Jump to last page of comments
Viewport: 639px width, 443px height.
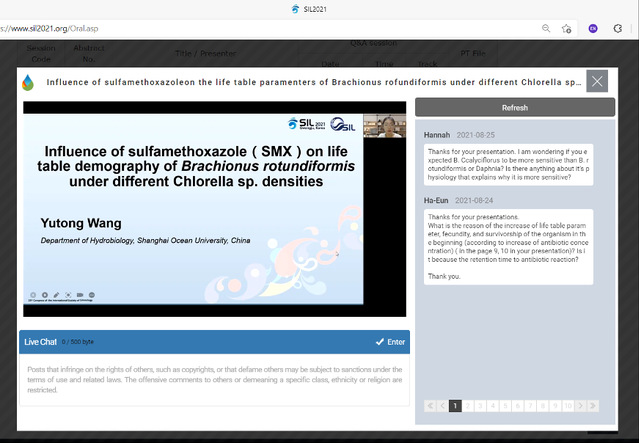pos(594,406)
